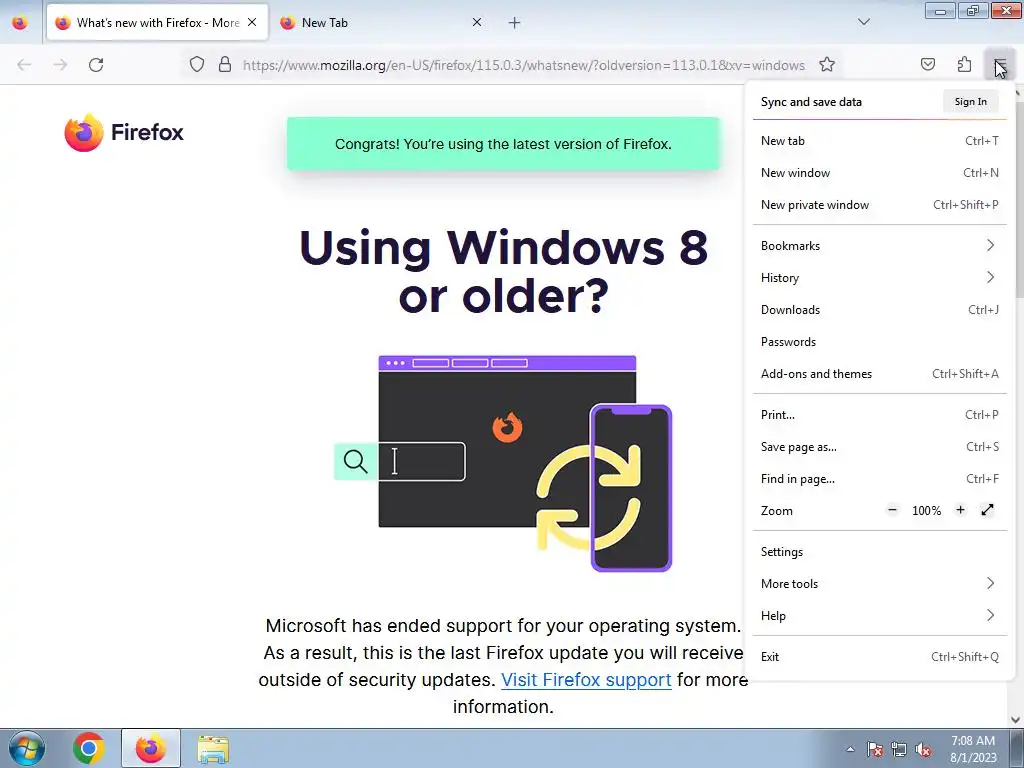Zoom in with the plus button

click(x=960, y=510)
